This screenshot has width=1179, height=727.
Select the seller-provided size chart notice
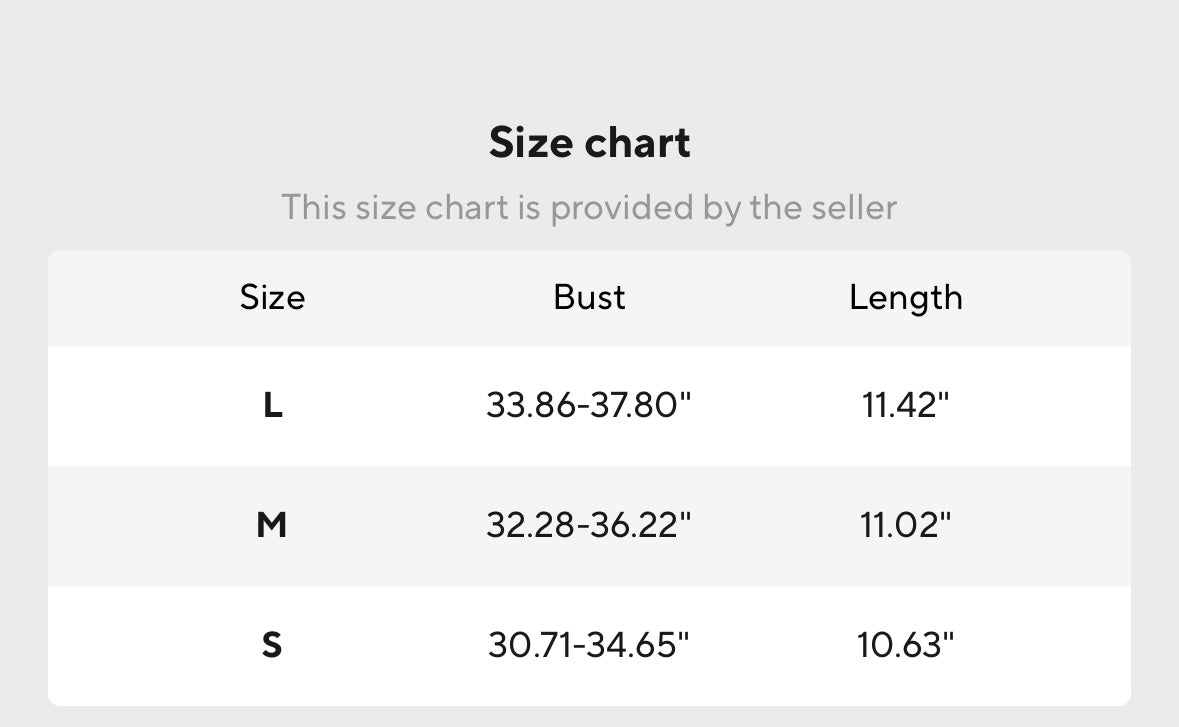(589, 207)
